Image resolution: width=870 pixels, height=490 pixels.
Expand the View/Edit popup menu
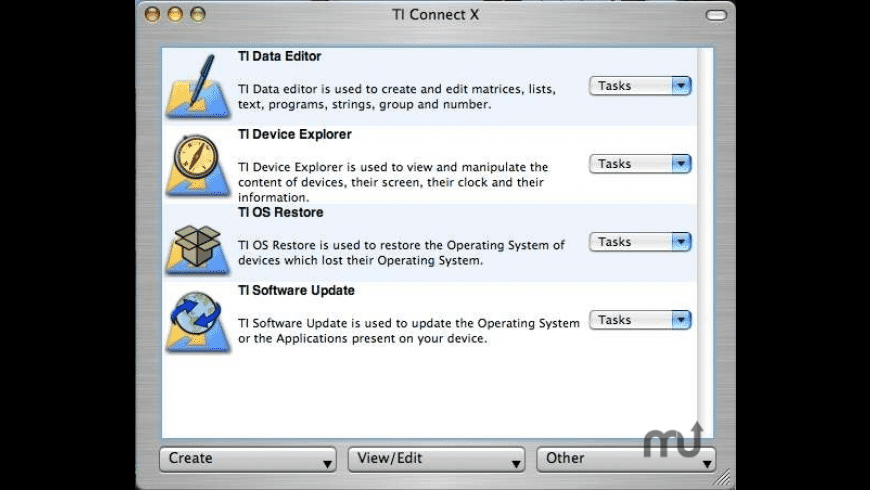click(436, 459)
